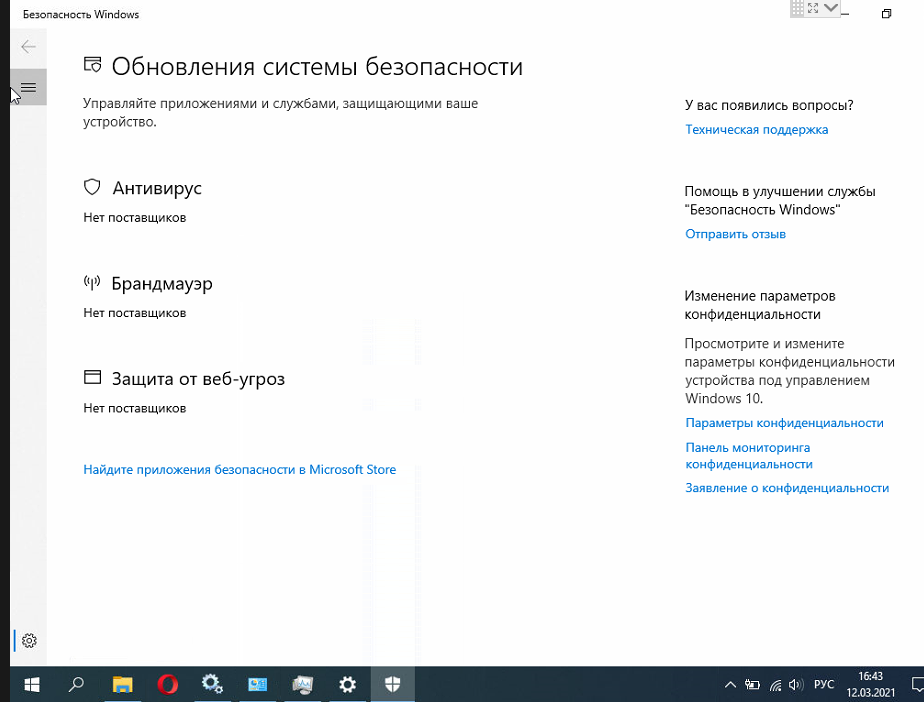The height and width of the screenshot is (702, 924).
Task: Open the hamburger navigation menu
Action: click(x=28, y=87)
